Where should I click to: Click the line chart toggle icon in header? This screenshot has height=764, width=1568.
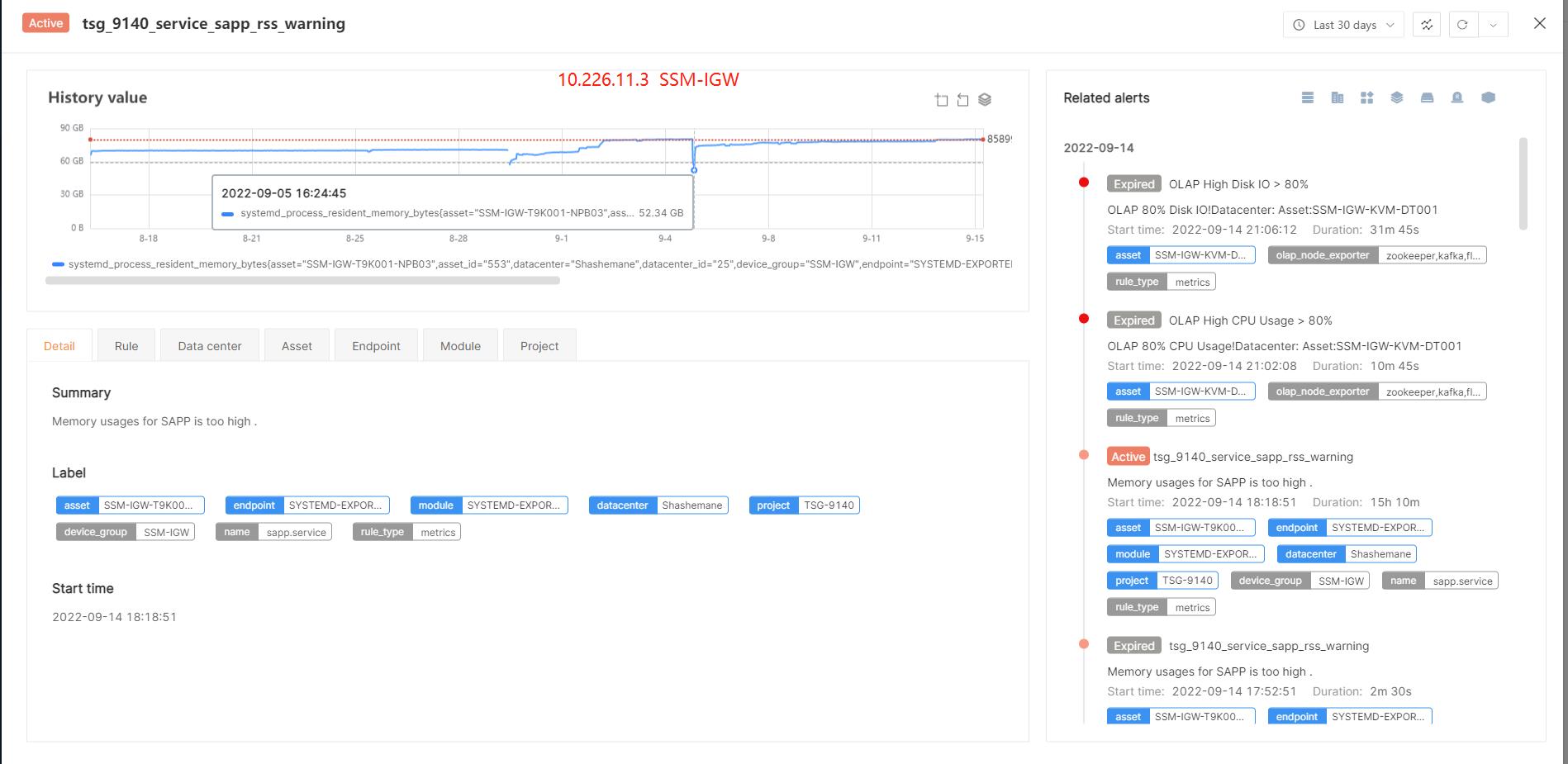(x=1427, y=25)
